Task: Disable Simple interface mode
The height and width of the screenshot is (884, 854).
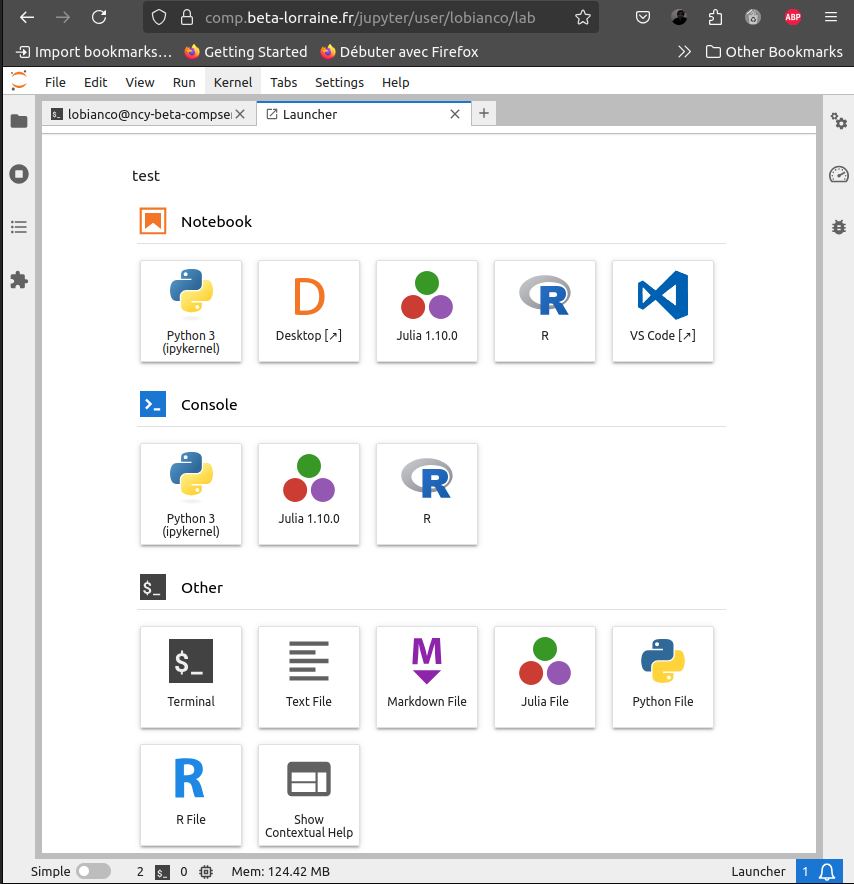Action: pyautogui.click(x=94, y=871)
